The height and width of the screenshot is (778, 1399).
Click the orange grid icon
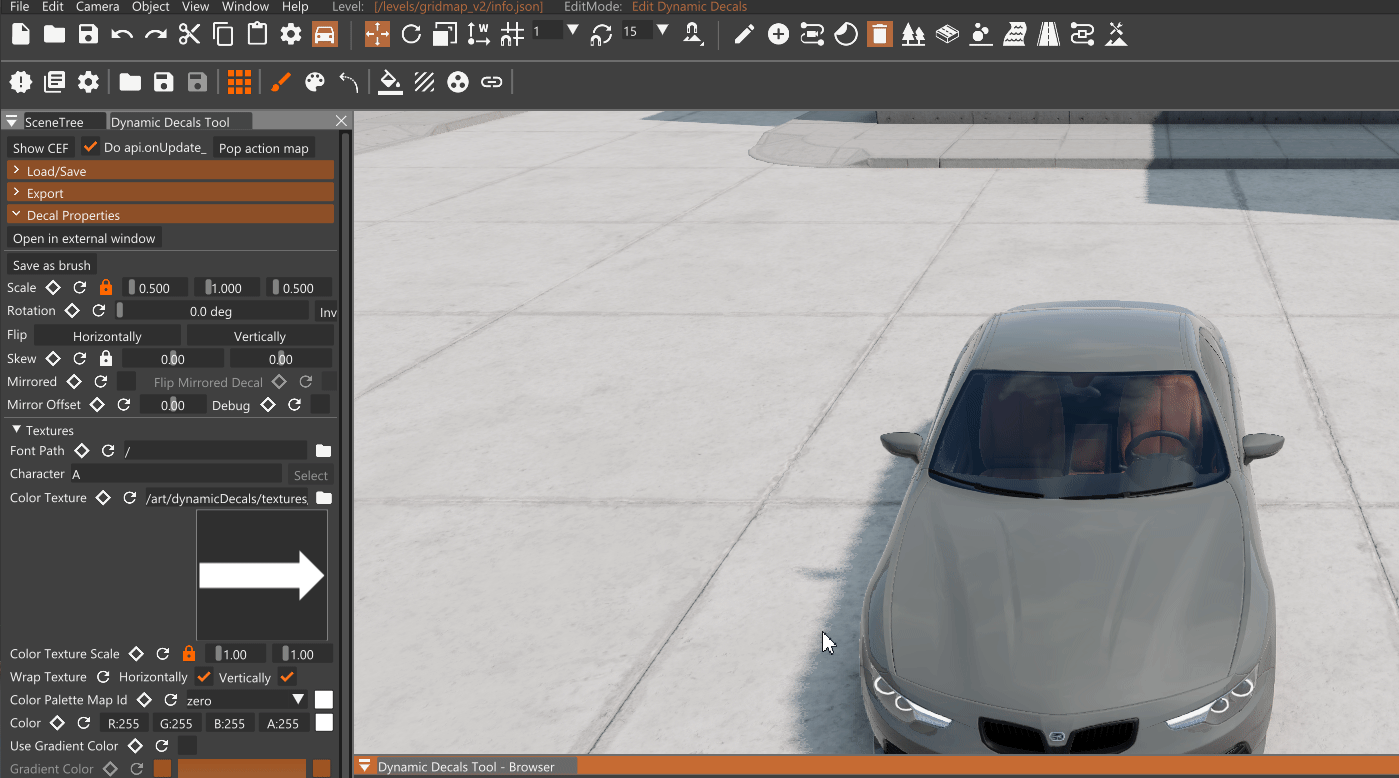(x=239, y=82)
